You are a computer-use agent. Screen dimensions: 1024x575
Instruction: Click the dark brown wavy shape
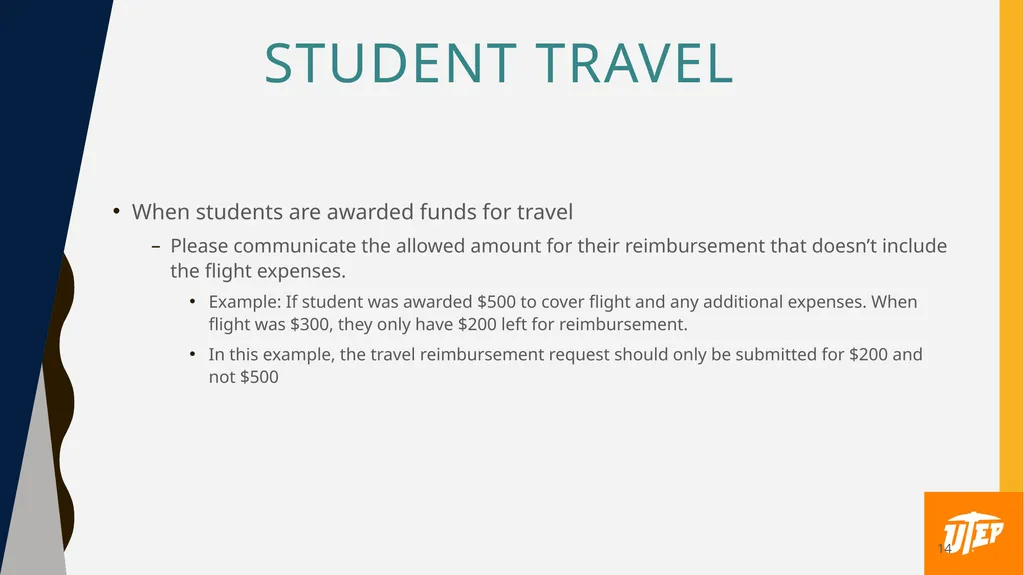[x=65, y=399]
